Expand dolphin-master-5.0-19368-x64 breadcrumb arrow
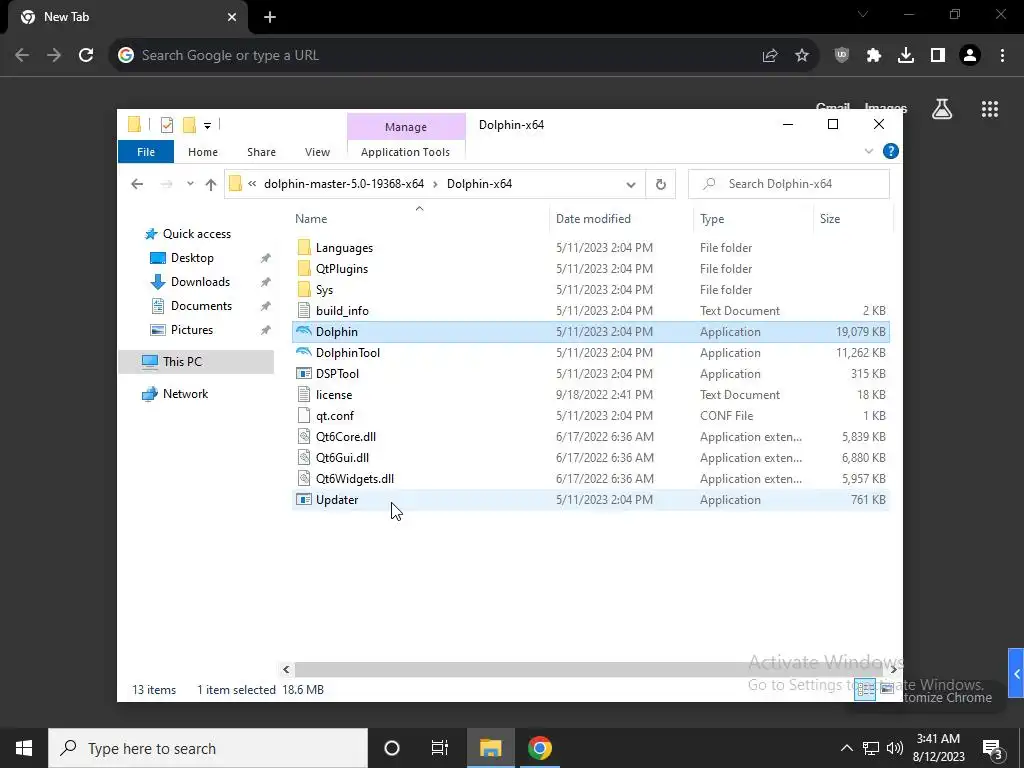 click(x=436, y=184)
